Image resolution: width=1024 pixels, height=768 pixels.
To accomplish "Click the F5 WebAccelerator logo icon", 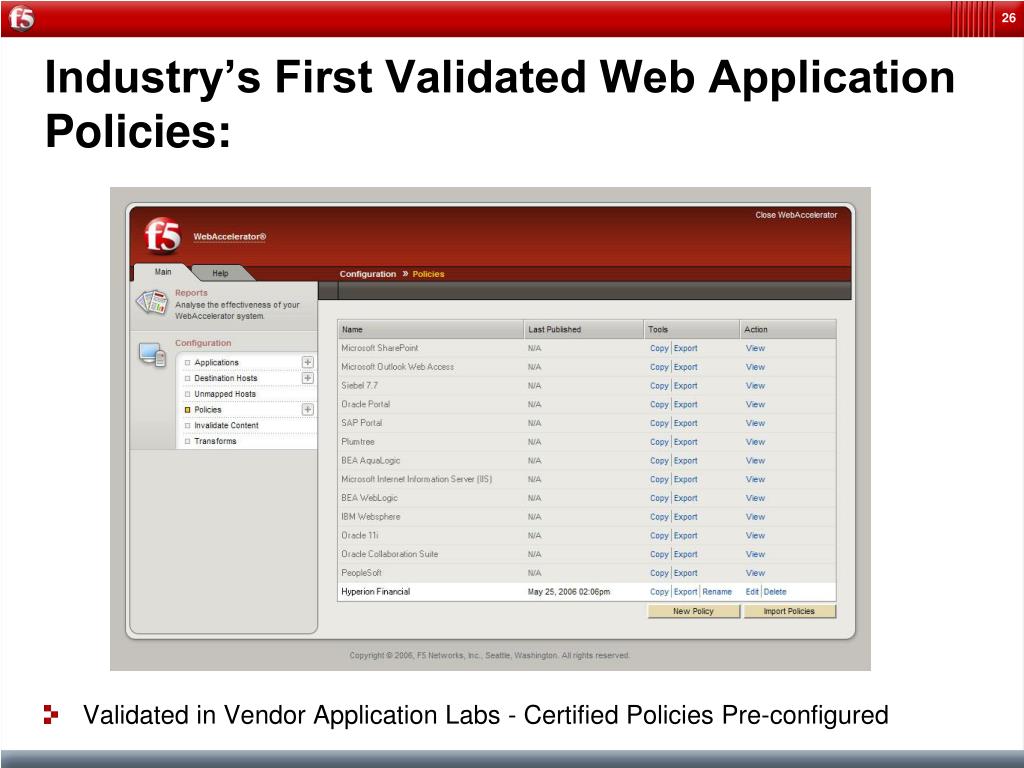I will point(162,236).
